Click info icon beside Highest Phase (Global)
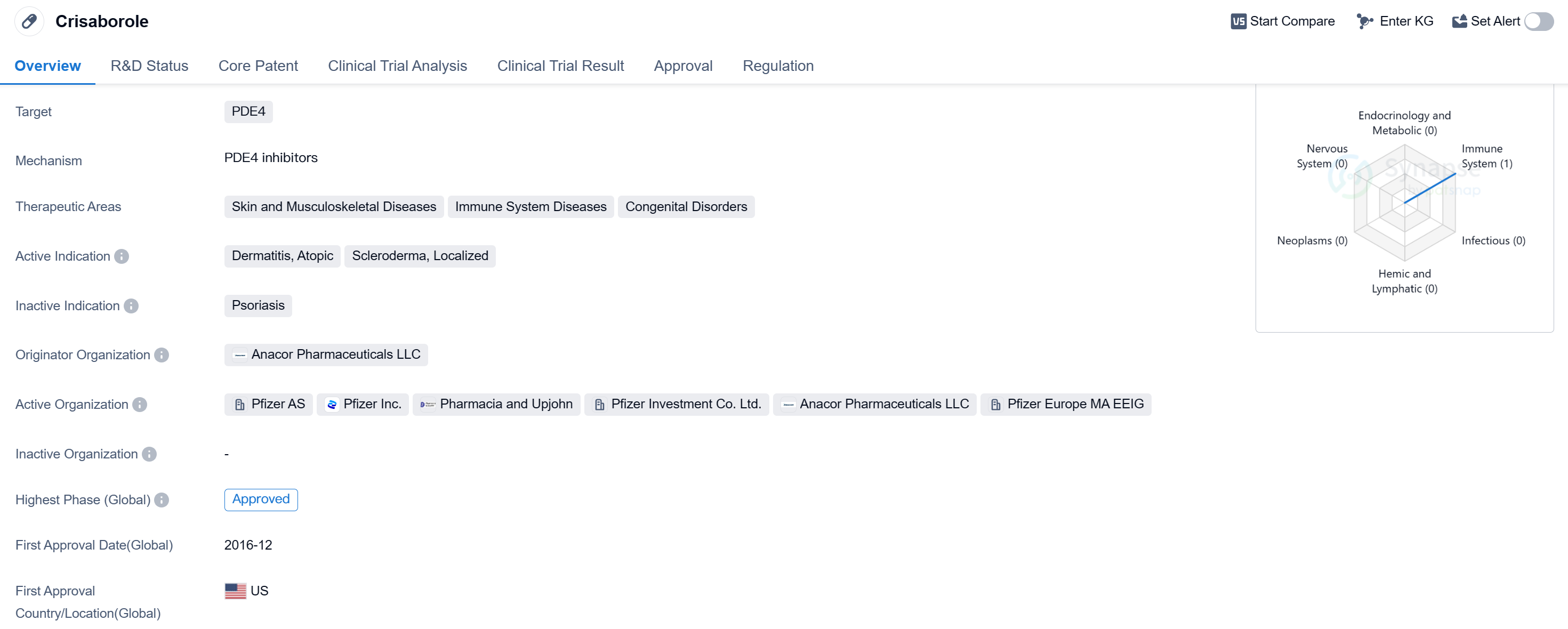The width and height of the screenshot is (1568, 629). point(162,500)
